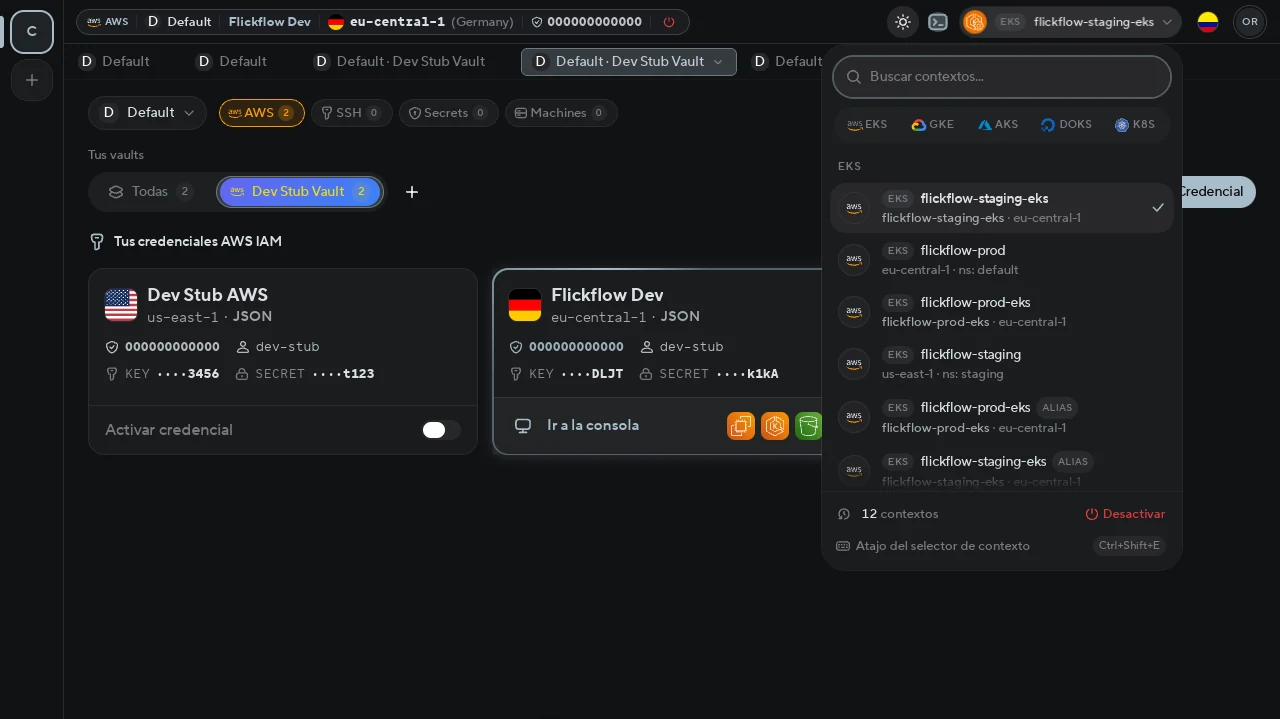1280x719 pixels.
Task: Add a new workspace with plus icon in sidebar
Action: [x=32, y=80]
